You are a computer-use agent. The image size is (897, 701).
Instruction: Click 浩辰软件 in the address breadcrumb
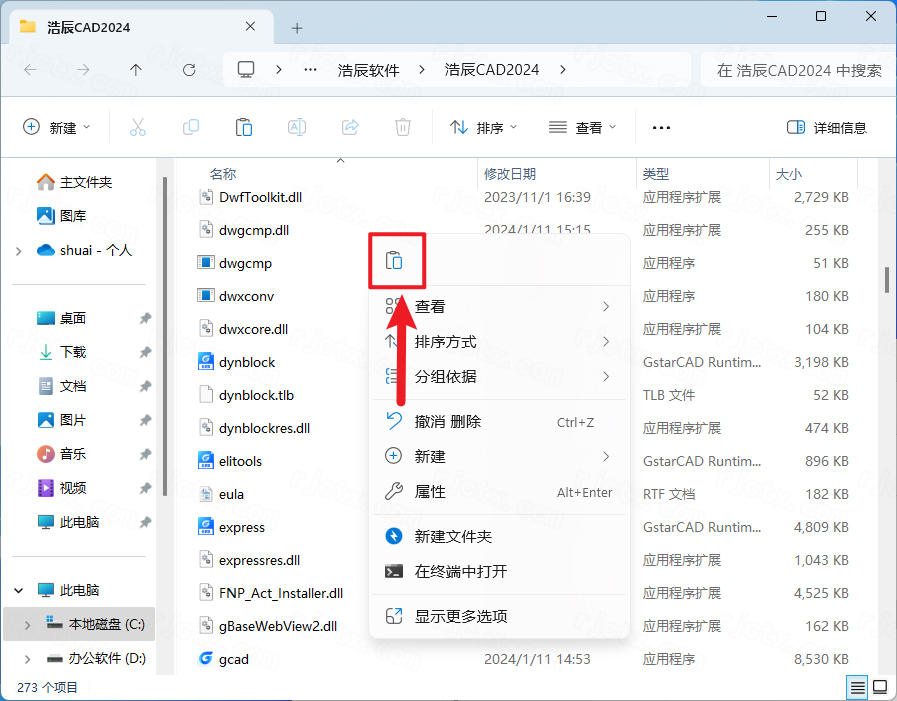368,70
